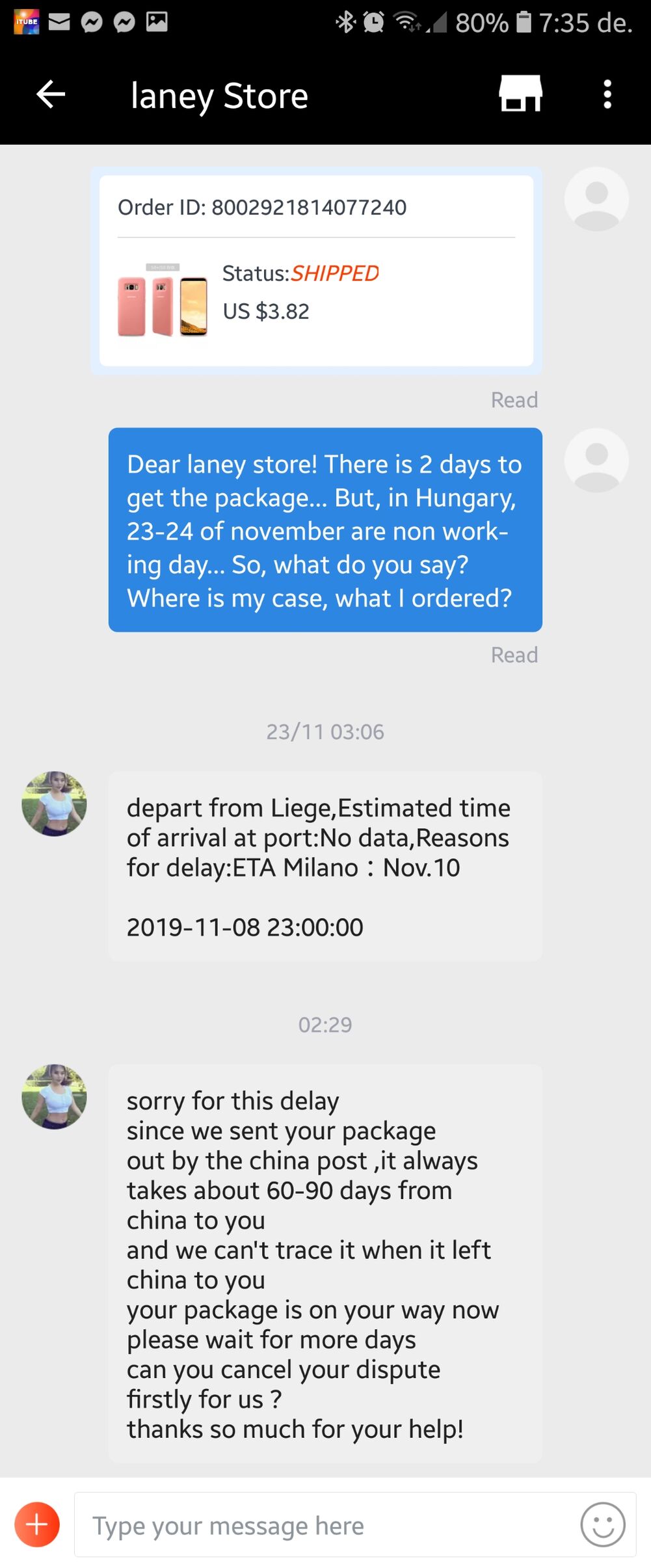Tap the red plus attachment button
The width and height of the screenshot is (651, 1568).
point(37,1524)
